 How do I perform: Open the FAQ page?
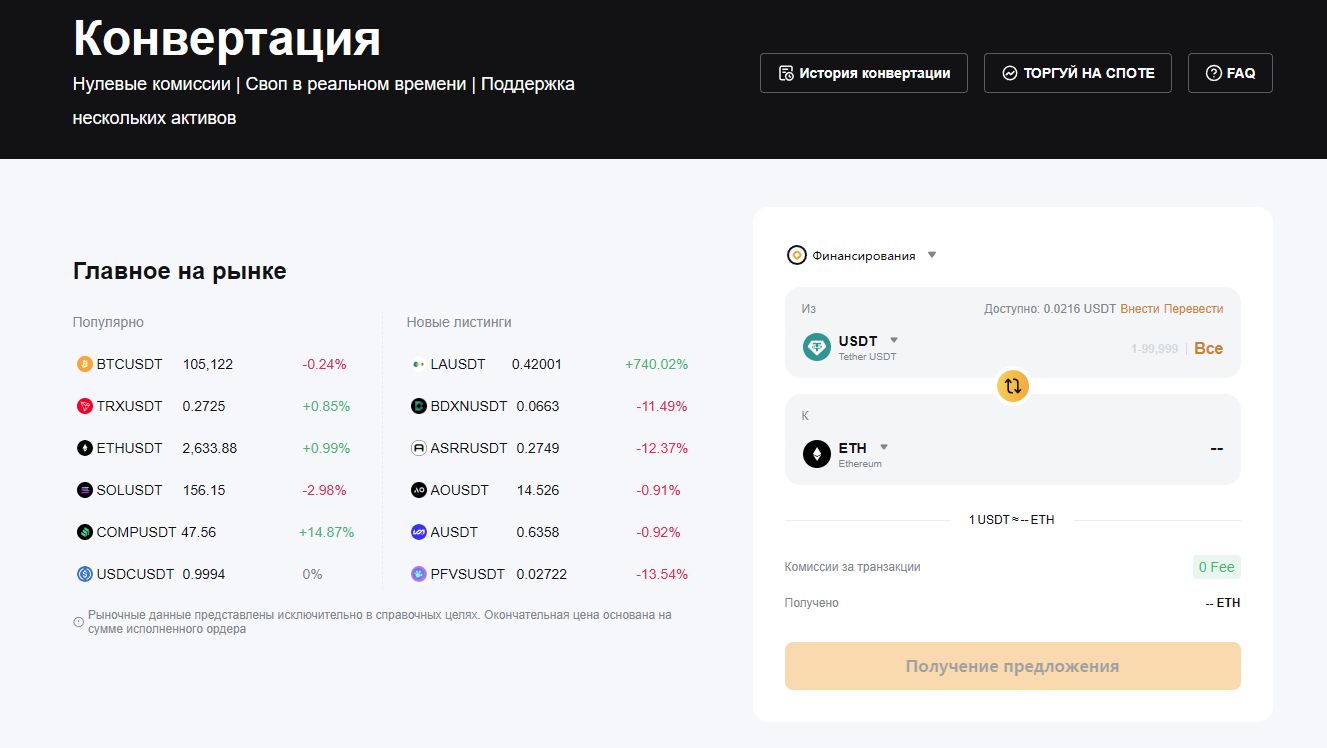[1230, 73]
